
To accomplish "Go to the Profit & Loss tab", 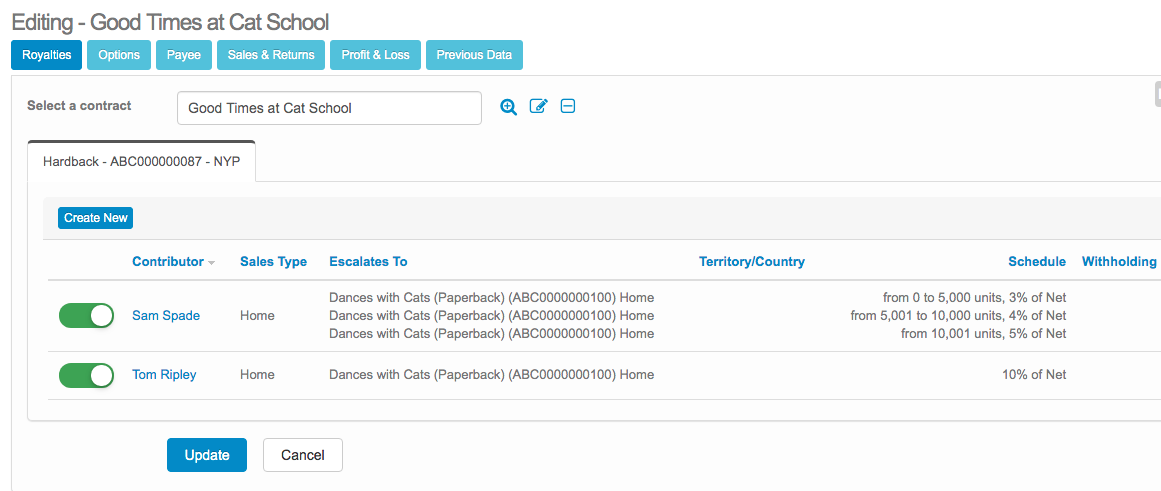I will (375, 55).
